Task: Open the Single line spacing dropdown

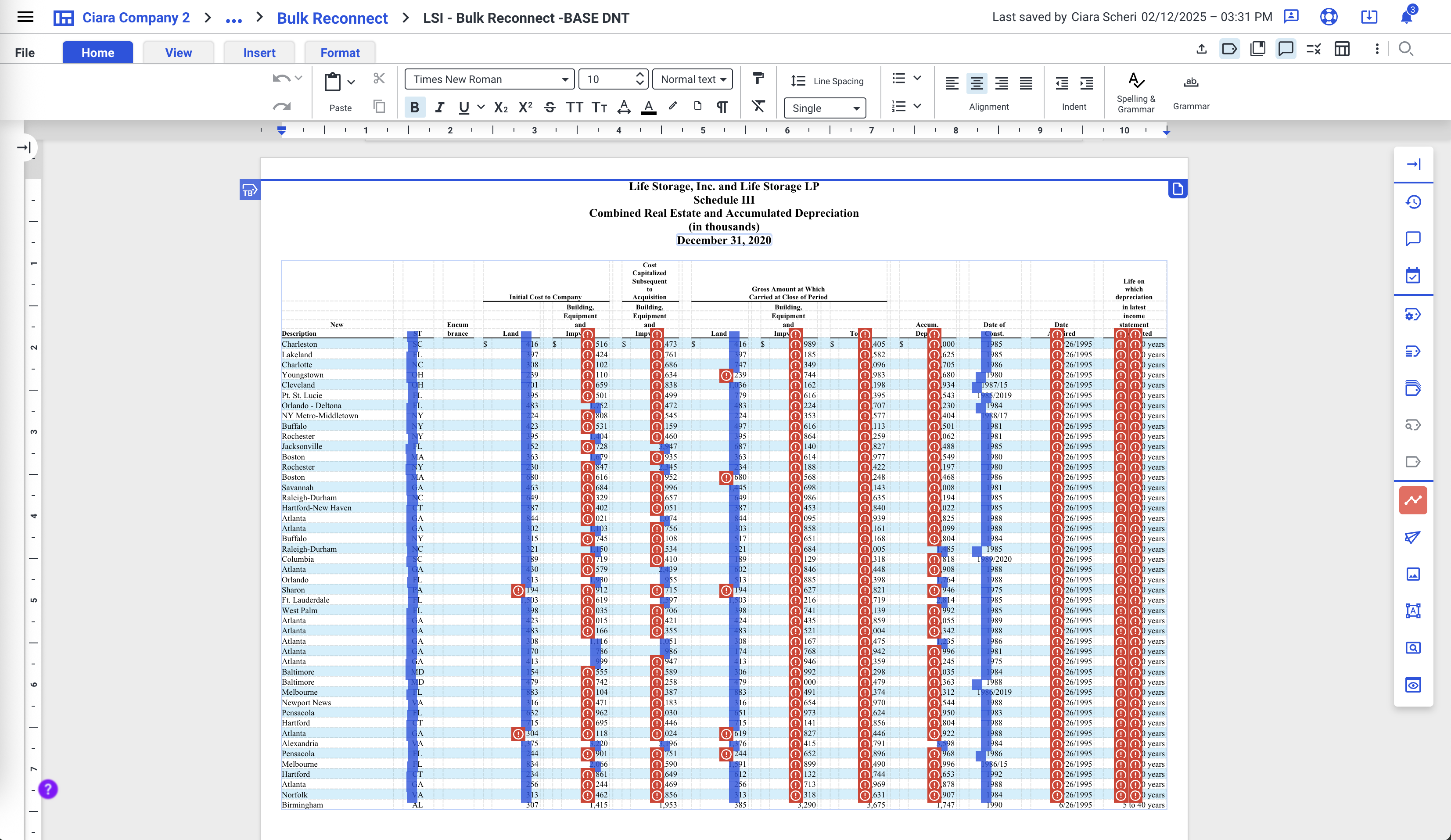Action: (824, 108)
